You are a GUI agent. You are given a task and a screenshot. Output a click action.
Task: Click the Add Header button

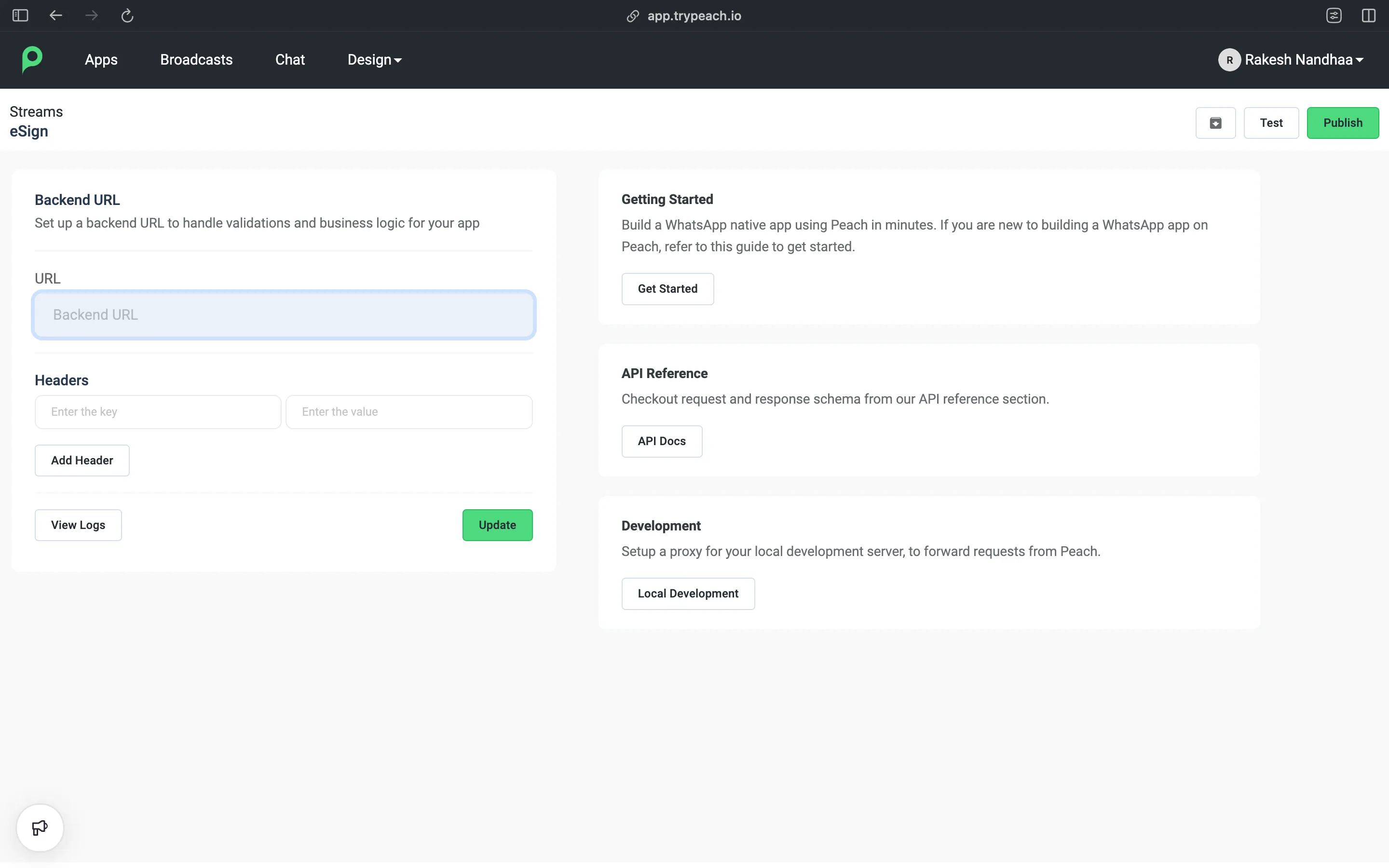tap(82, 461)
